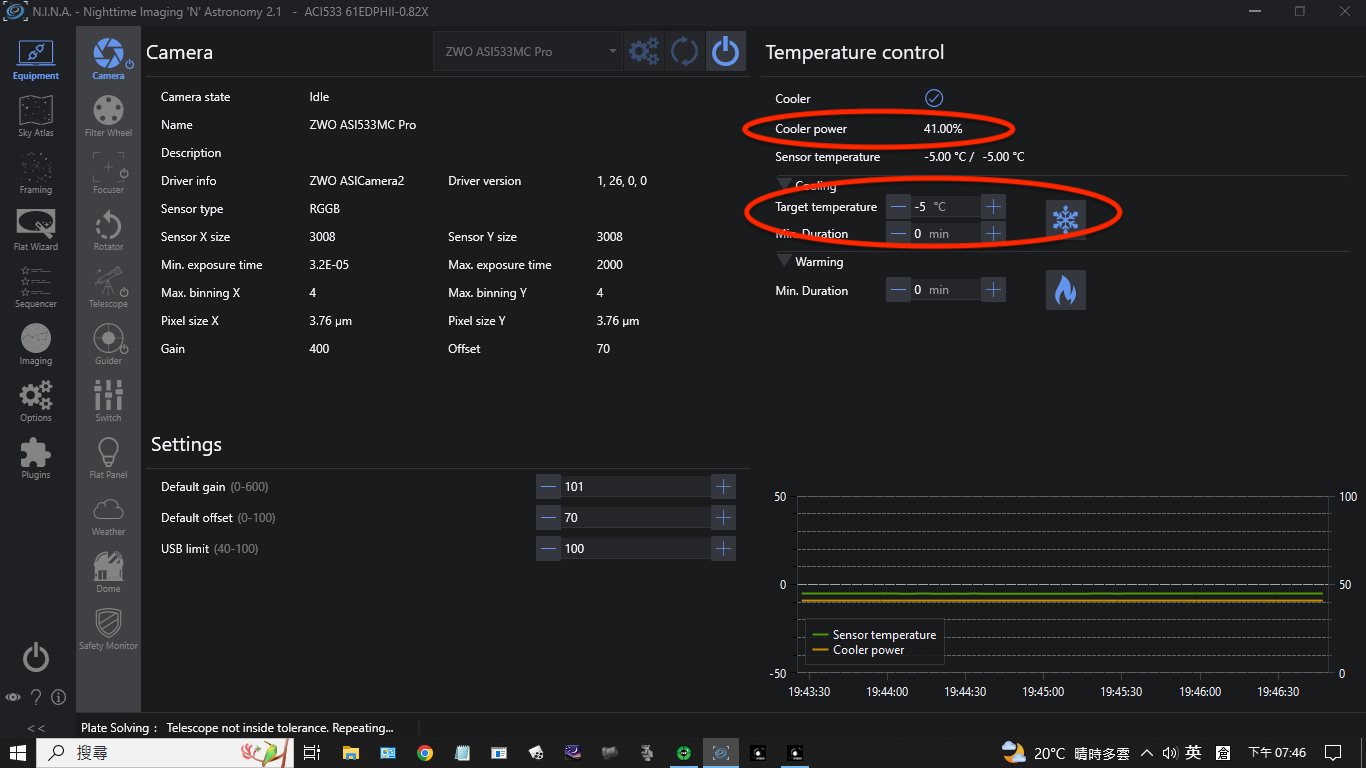
Task: Start cooling with the snowflake button
Action: point(1065,219)
